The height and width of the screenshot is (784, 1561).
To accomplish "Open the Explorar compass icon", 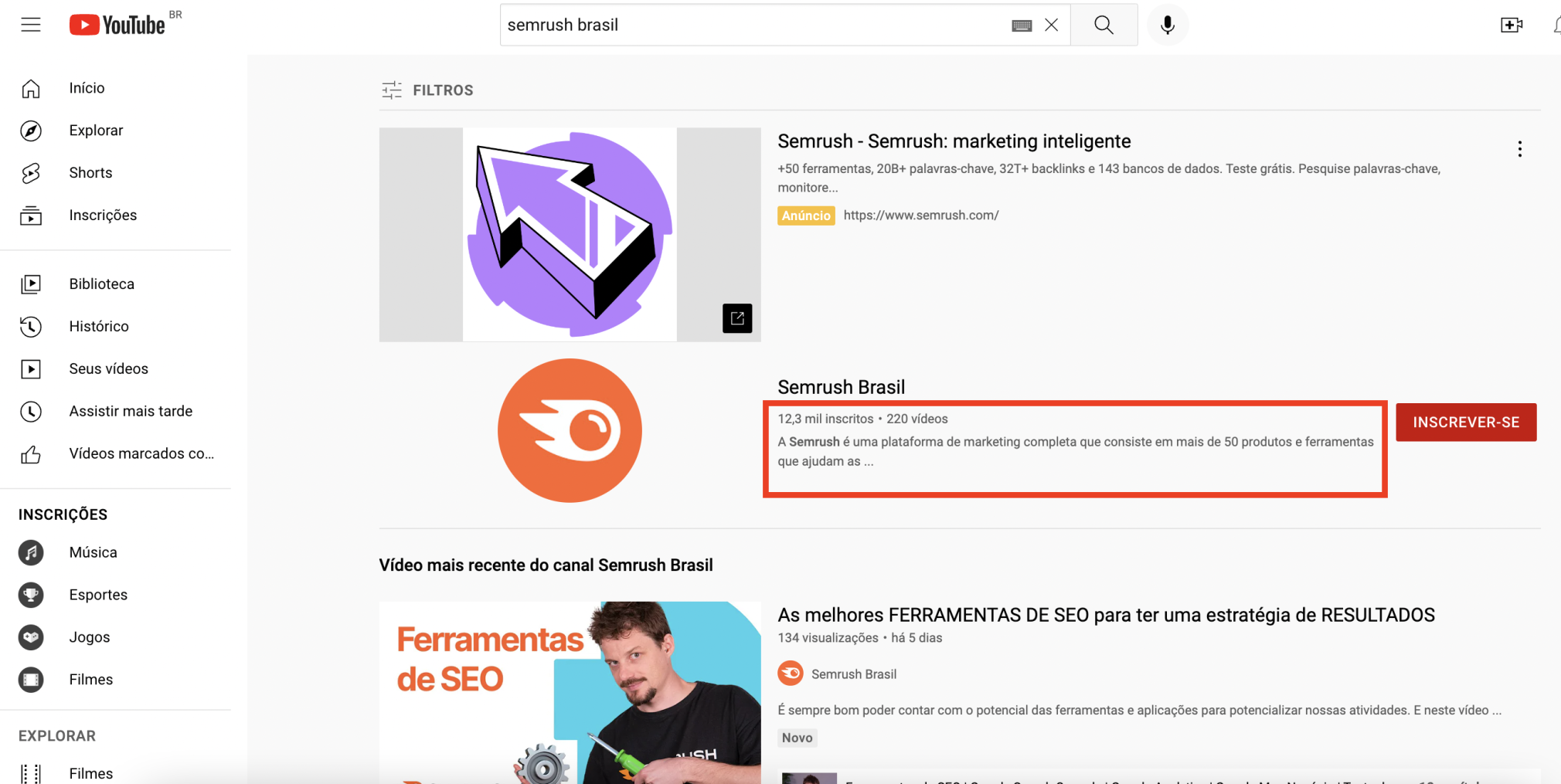I will [31, 131].
